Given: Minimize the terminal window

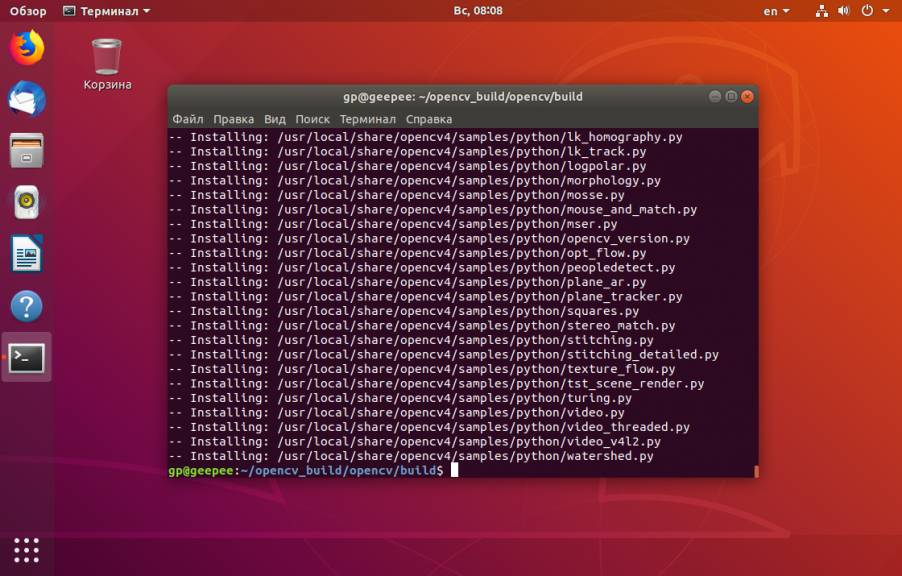Looking at the screenshot, I should [715, 97].
